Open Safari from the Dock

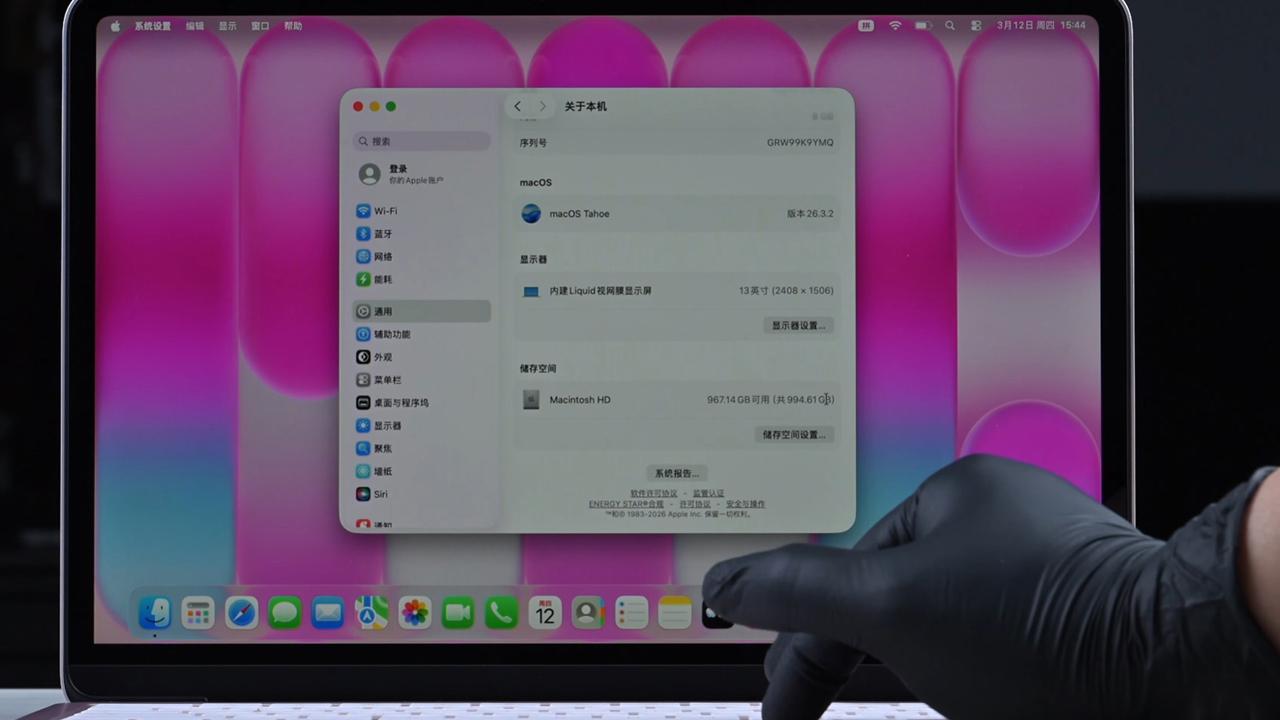(241, 612)
